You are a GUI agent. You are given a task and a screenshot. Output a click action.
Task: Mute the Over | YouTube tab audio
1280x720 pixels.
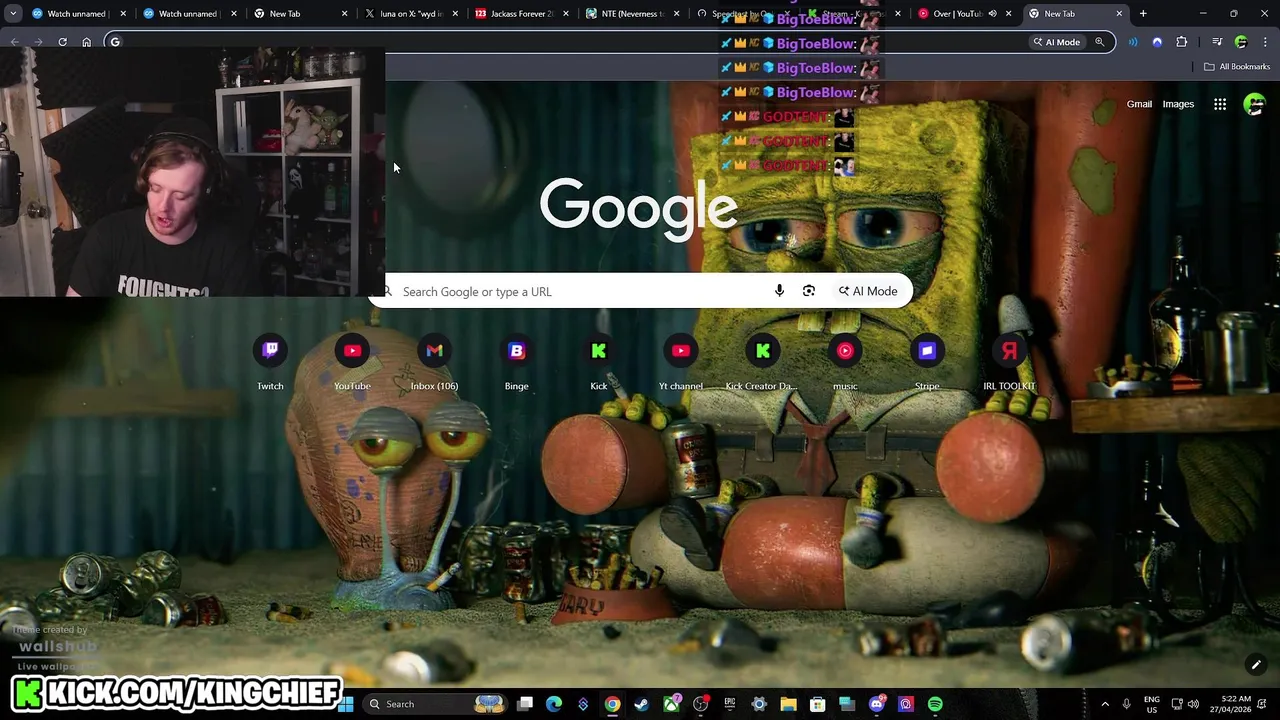tap(992, 14)
